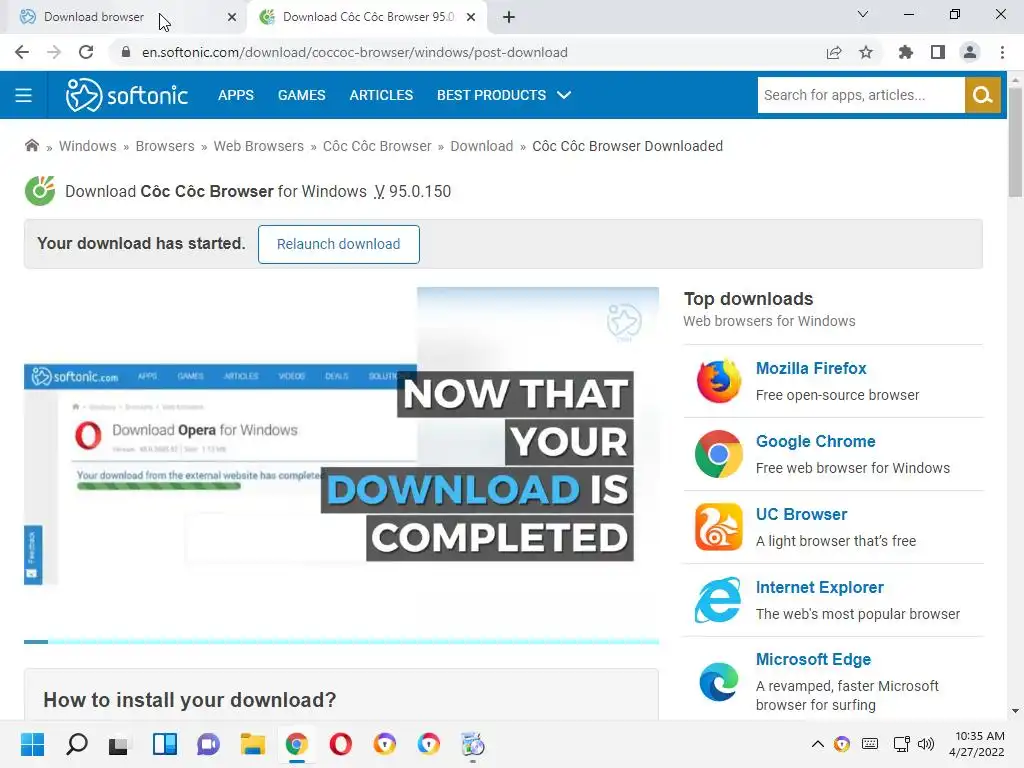The image size is (1024, 768).
Task: Open Google Chrome icon in Top downloads
Action: pyautogui.click(x=718, y=454)
